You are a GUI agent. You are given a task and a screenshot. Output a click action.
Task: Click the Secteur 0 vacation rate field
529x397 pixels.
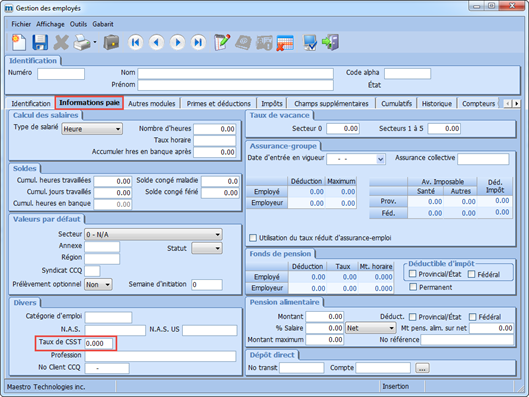343,129
